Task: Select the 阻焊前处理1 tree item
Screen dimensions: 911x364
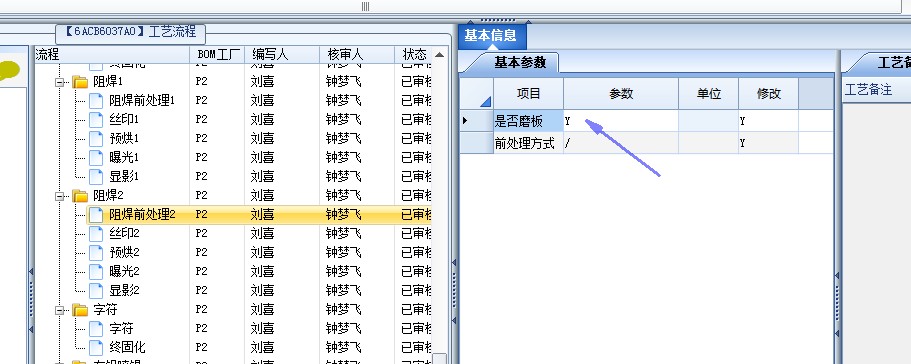Action: [142, 101]
